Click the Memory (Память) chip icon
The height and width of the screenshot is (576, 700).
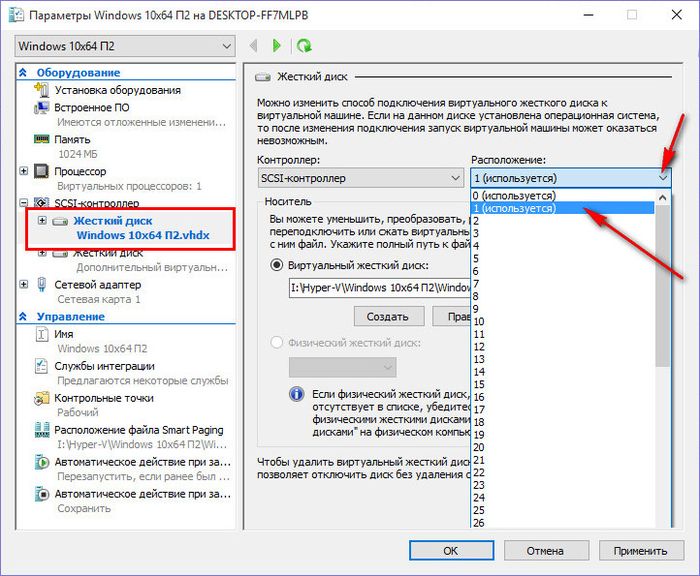pyautogui.click(x=42, y=139)
